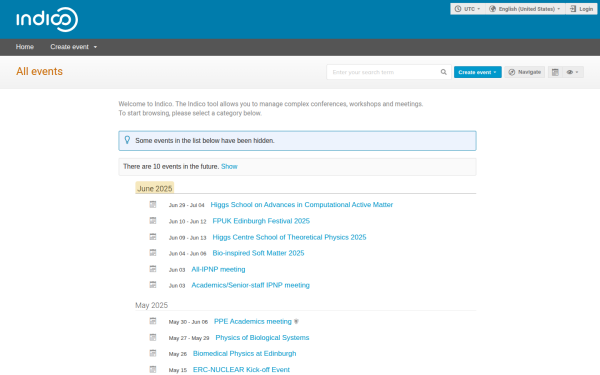Open the eye view options dropdown
Image resolution: width=600 pixels, height=375 pixels.
573,72
